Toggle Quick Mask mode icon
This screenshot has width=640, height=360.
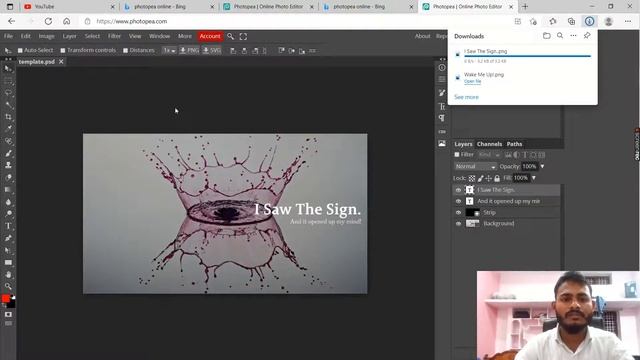tap(8, 315)
